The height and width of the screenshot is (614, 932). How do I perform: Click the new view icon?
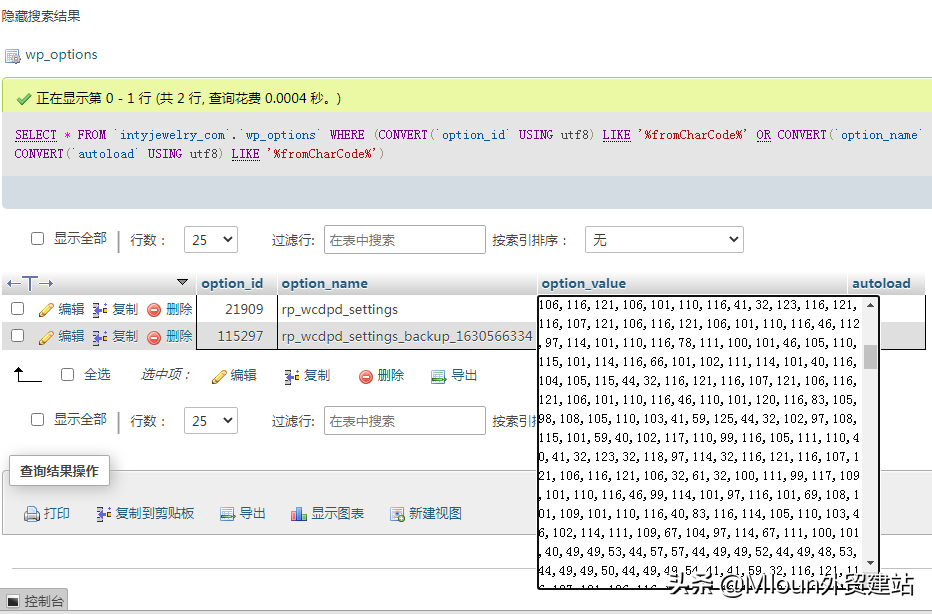coord(397,514)
